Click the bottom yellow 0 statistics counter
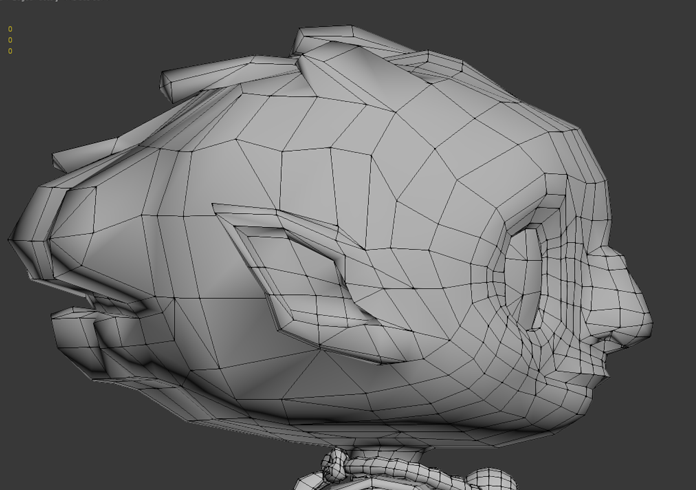 (x=10, y=51)
